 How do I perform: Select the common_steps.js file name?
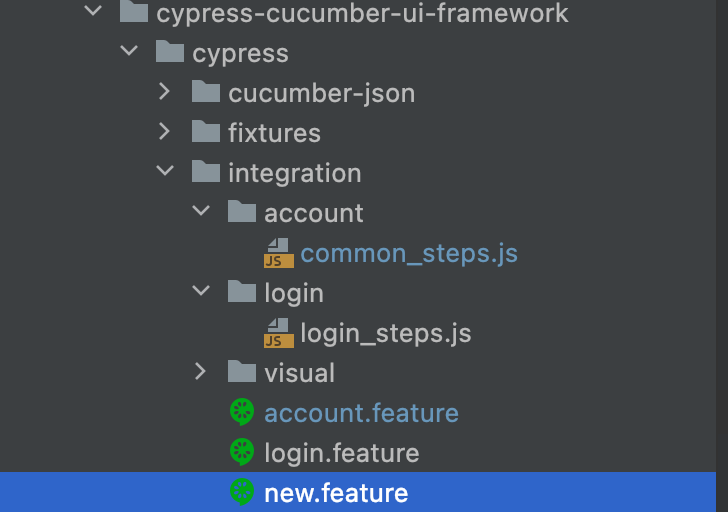tap(409, 252)
